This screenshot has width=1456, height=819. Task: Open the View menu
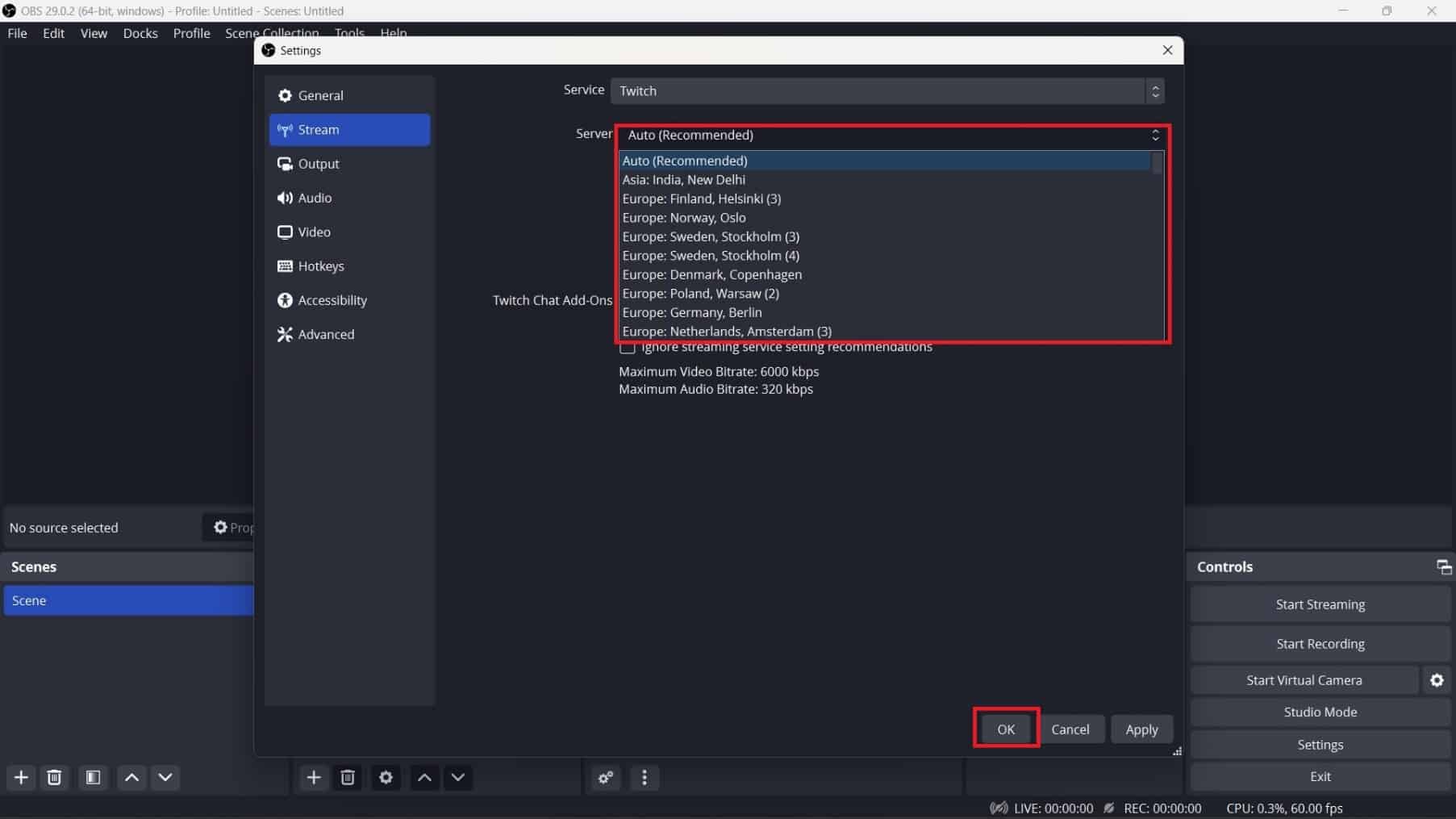click(x=94, y=33)
